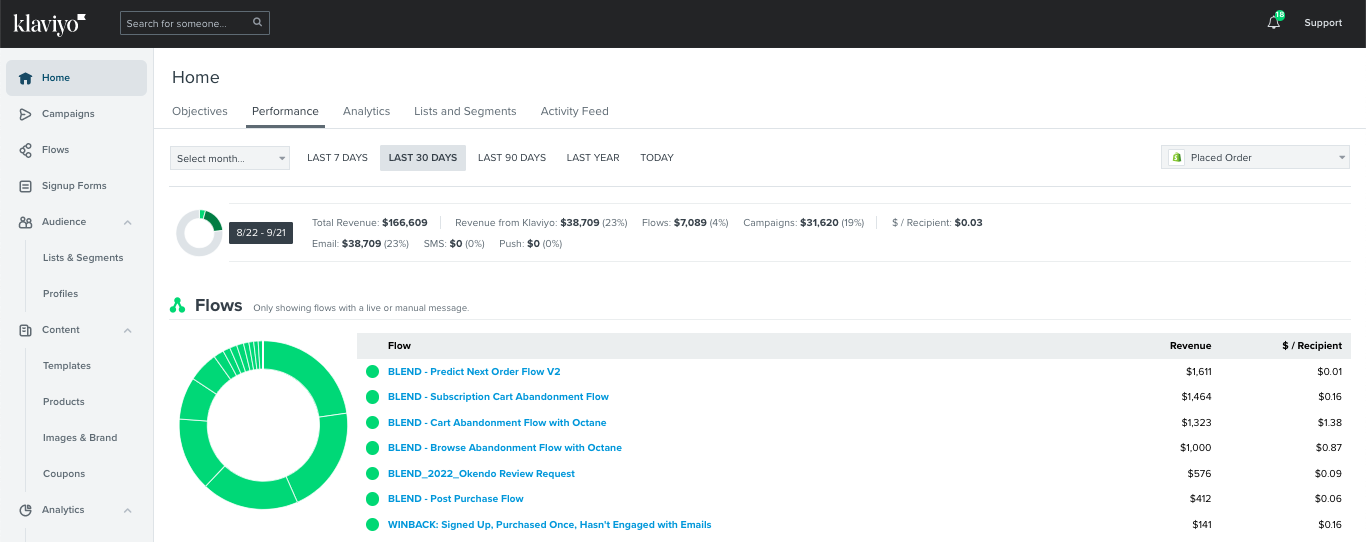Click the Flows sidebar icon
Screen dimensions: 1366x542
click(x=25, y=150)
